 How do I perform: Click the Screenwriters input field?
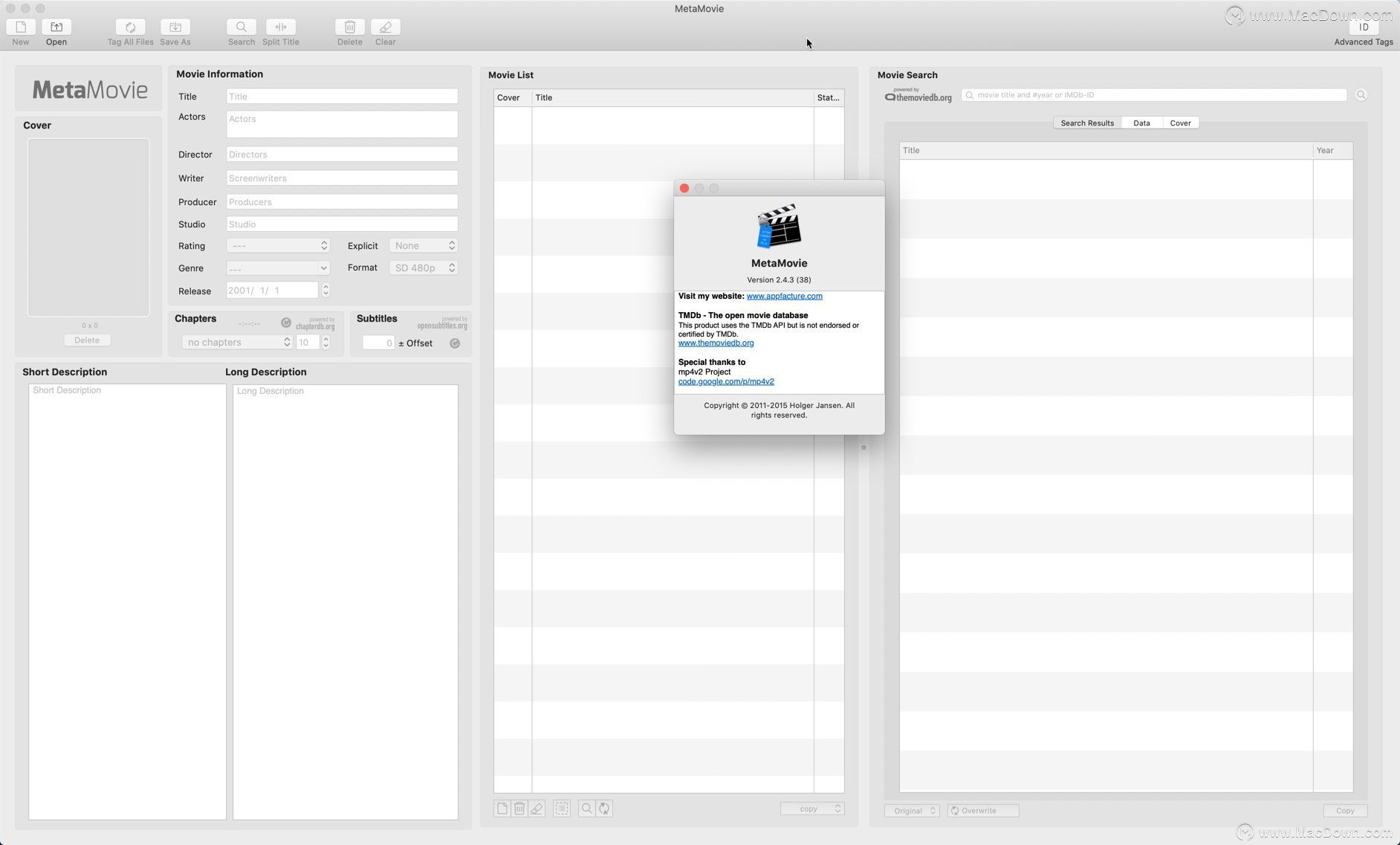tap(342, 178)
